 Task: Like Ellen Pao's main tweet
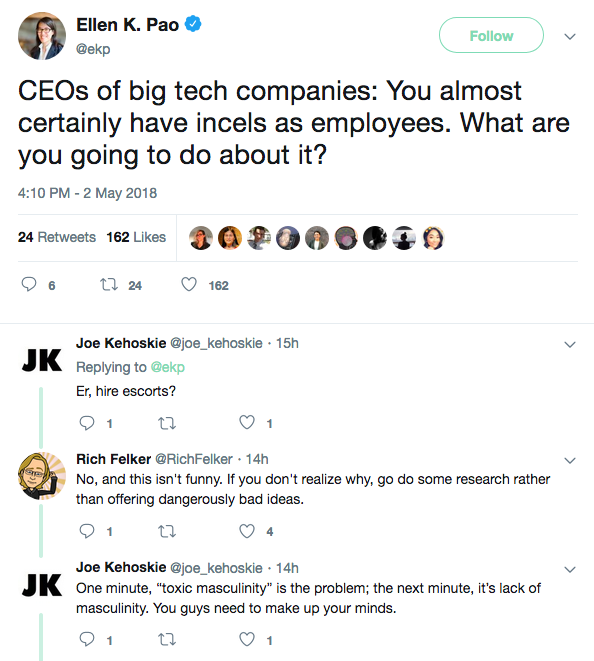pos(189,285)
